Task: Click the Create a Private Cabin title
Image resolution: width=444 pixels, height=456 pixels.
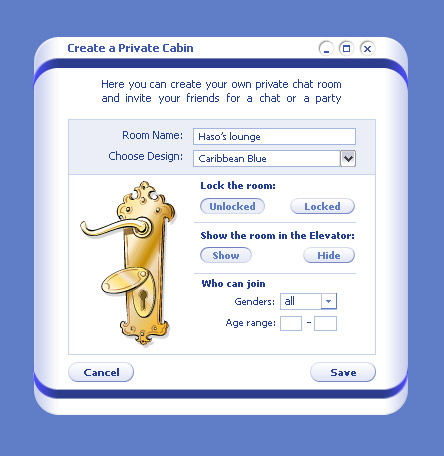Action: [x=130, y=48]
